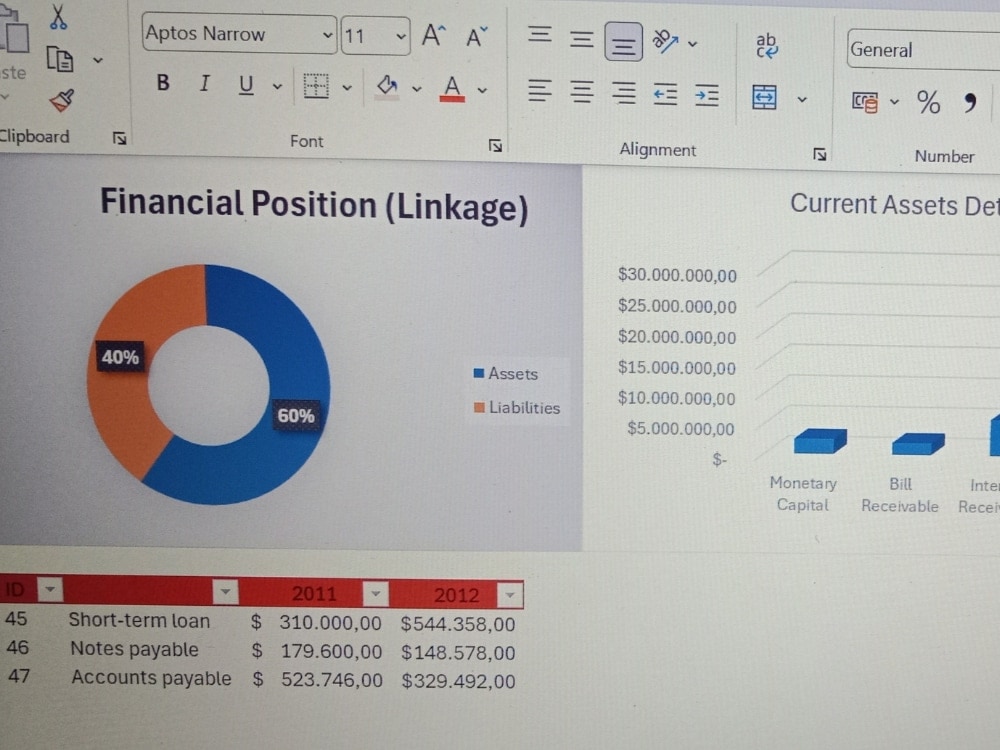Image resolution: width=1000 pixels, height=750 pixels.
Task: Decrease font size with A down
Action: coord(476,37)
